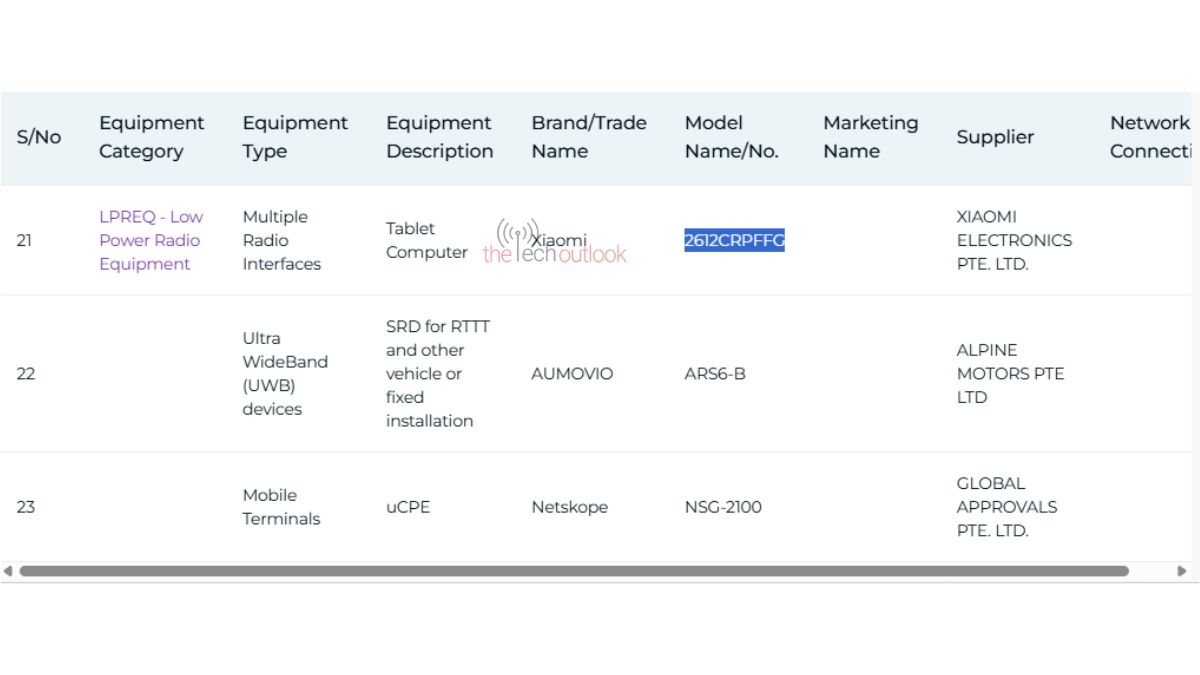This screenshot has width=1200, height=675.
Task: Click the GLOBAL APPROVALS PTE. LTD. supplier cell
Action: pos(1007,507)
